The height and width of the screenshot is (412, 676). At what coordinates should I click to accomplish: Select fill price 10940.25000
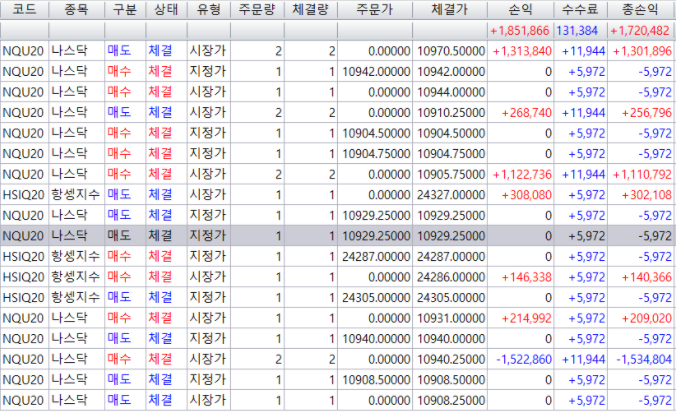point(451,359)
